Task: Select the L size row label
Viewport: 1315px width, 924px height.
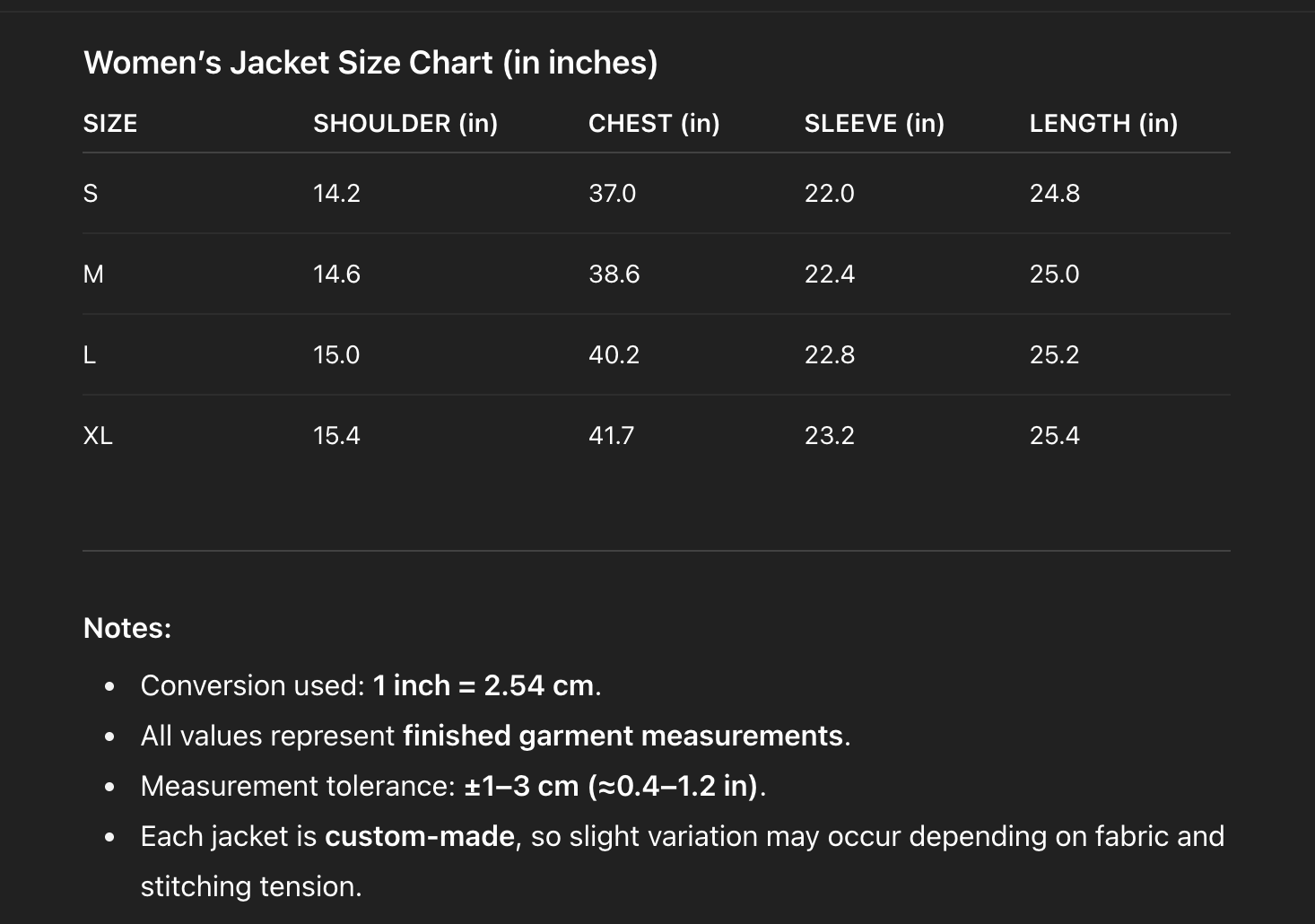Action: point(90,355)
